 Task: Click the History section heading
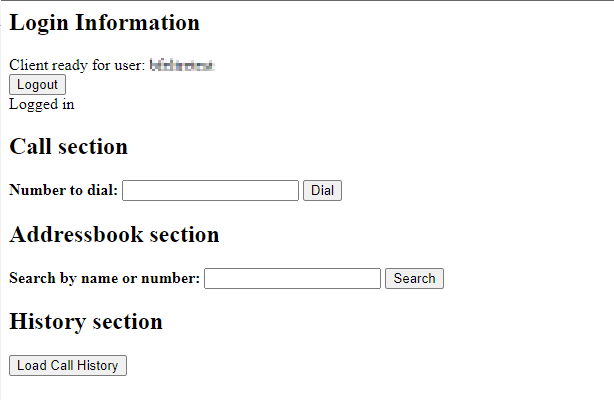coord(85,322)
